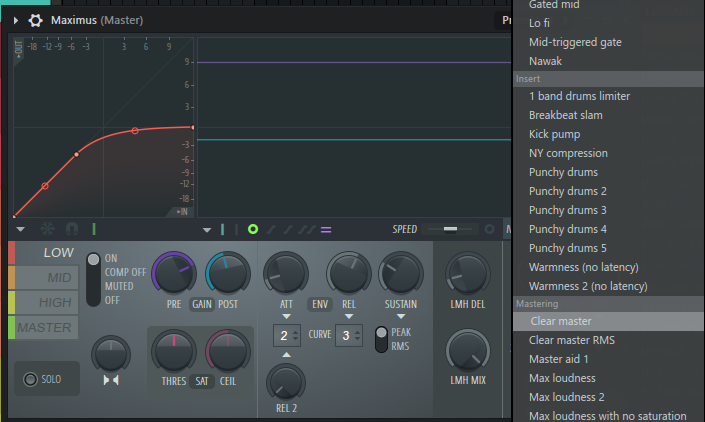The height and width of the screenshot is (422, 705).
Task: Select the second single curve display icon
Action: (x=288, y=230)
